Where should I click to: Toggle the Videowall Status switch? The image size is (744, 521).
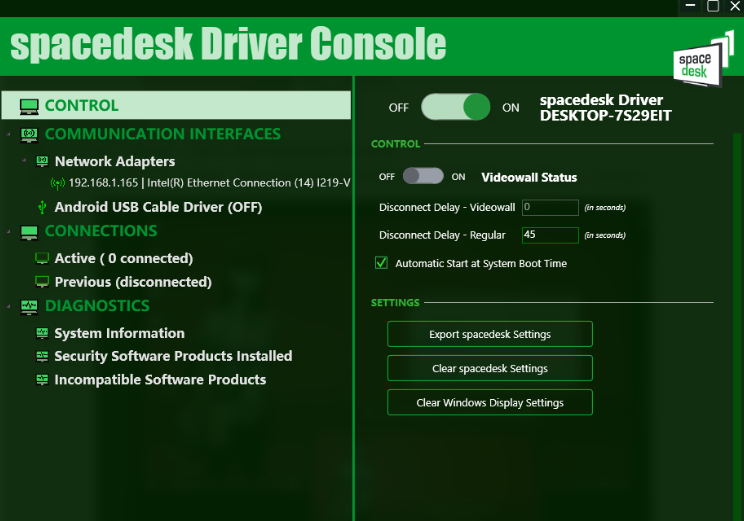tap(423, 177)
